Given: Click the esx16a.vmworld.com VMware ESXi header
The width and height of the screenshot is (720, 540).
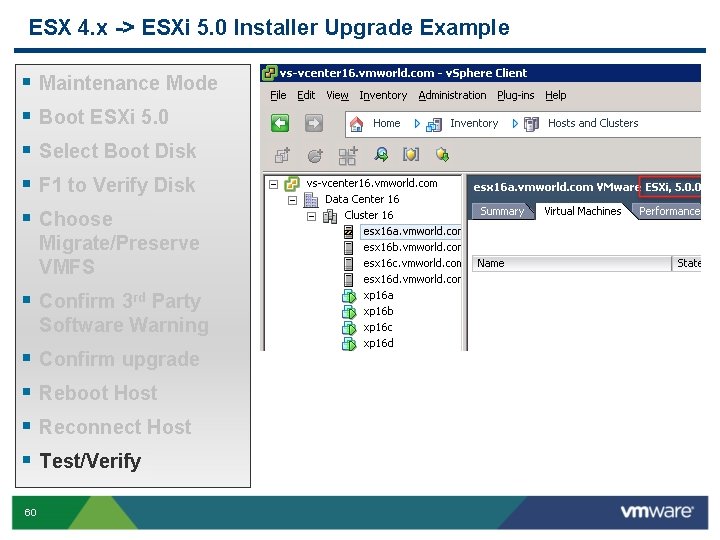Looking at the screenshot, I should (586, 187).
